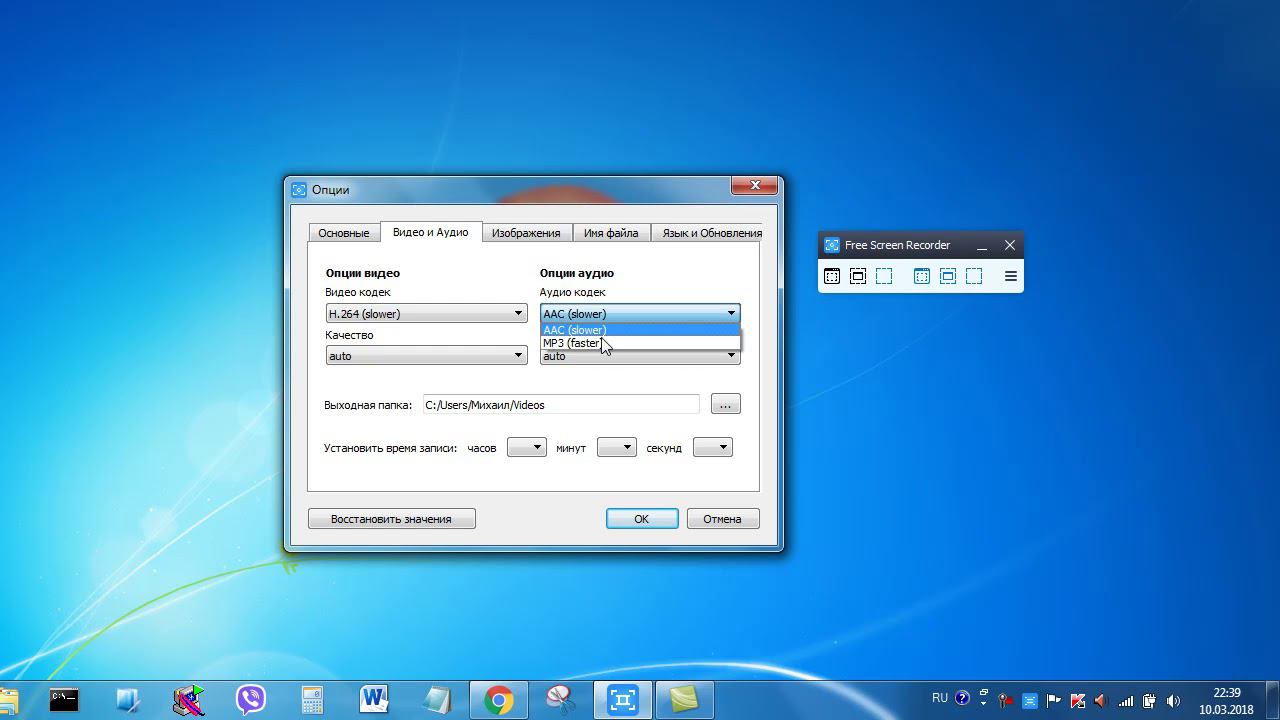Click the output folder path field
This screenshot has height=720, width=1280.
click(560, 404)
